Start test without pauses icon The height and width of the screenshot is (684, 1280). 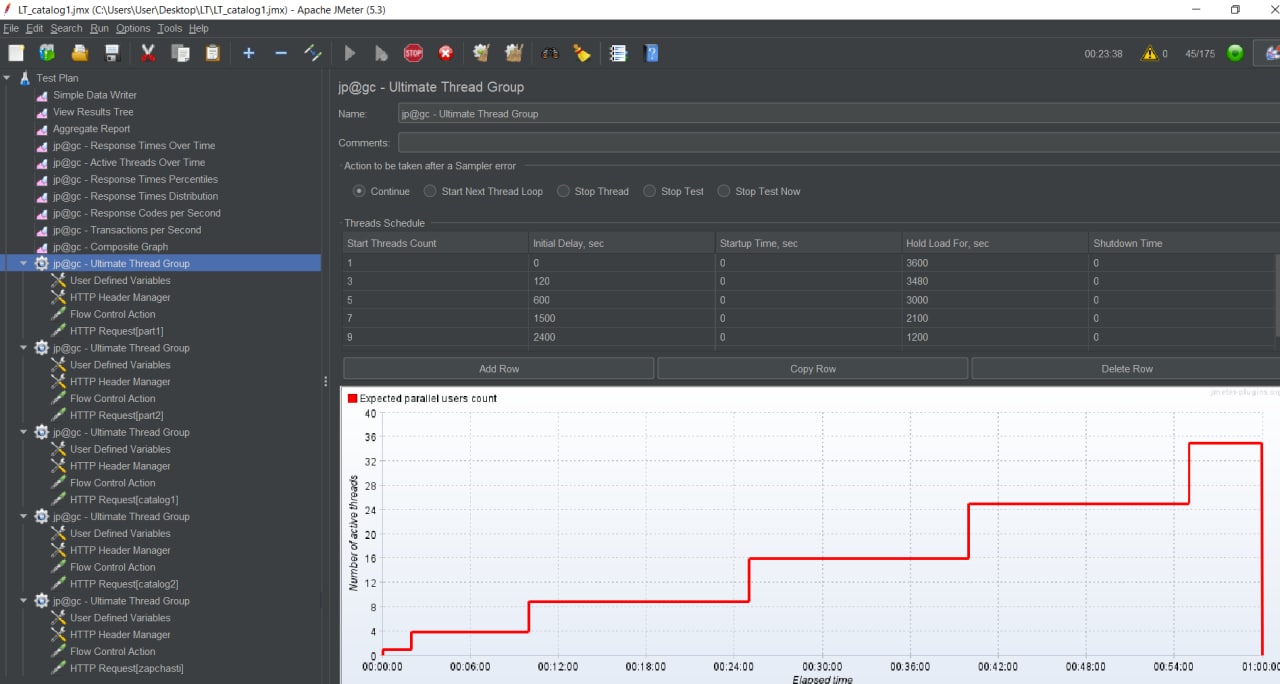[x=381, y=53]
